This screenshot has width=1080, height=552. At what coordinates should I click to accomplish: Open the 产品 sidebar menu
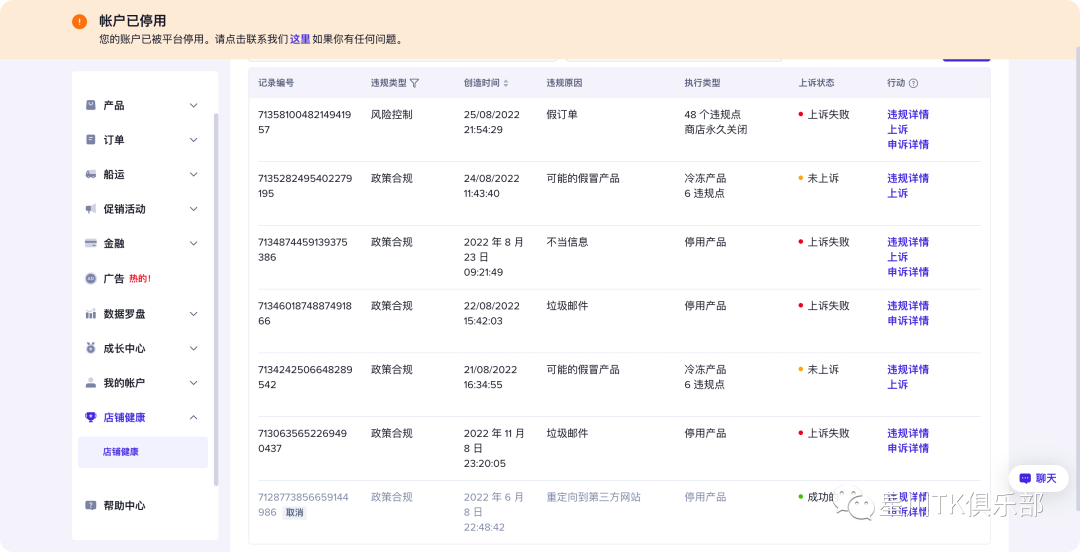click(143, 105)
